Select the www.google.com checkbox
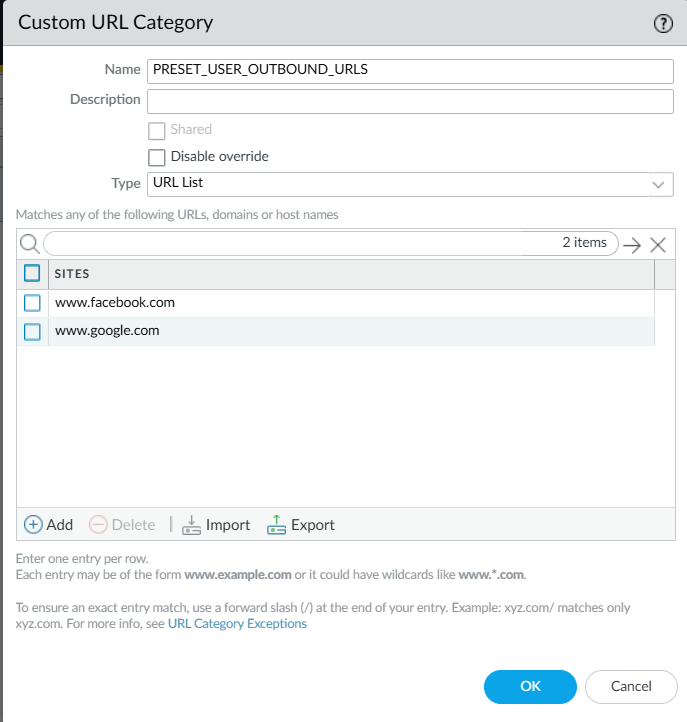 tap(32, 331)
